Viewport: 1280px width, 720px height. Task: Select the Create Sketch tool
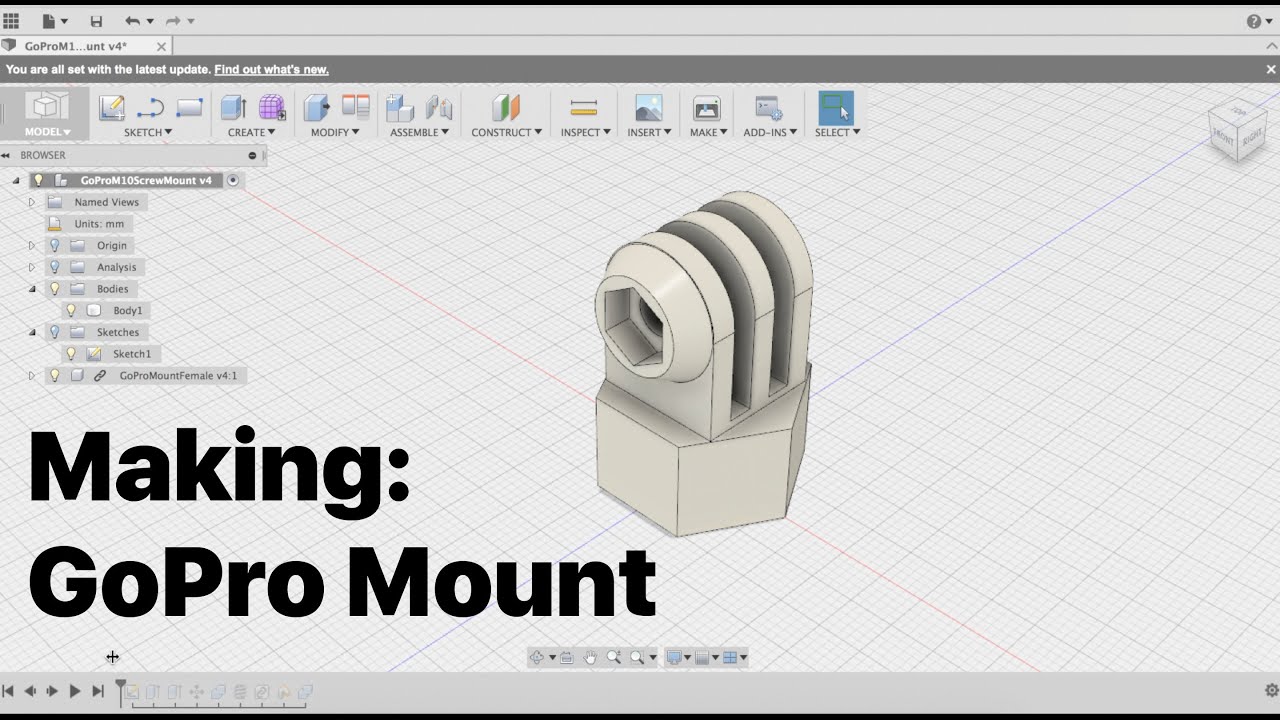112,107
